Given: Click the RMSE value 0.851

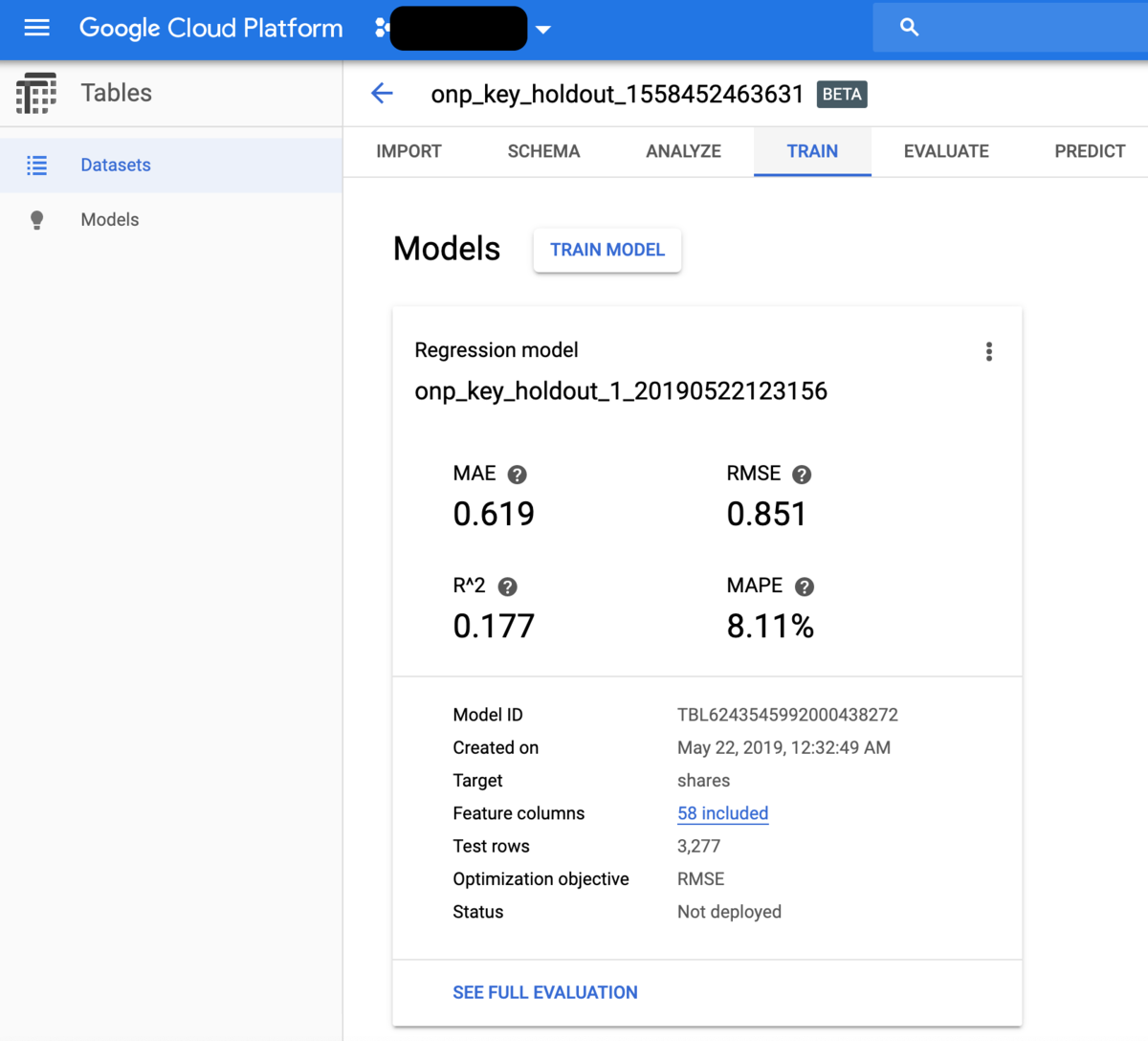Looking at the screenshot, I should (766, 514).
